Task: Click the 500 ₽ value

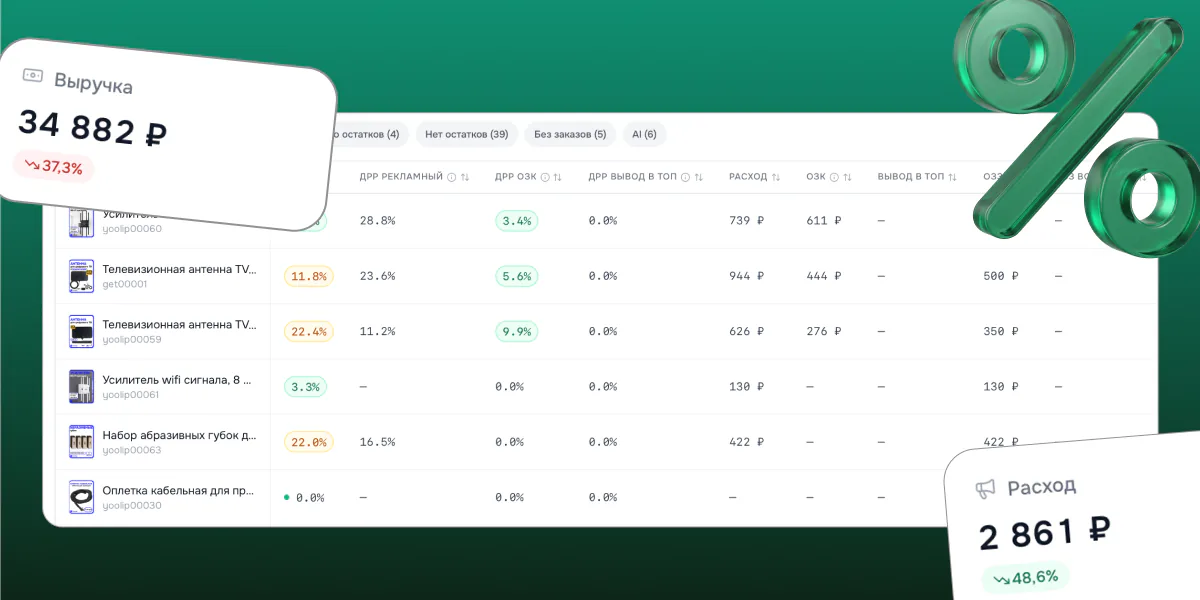Action: pyautogui.click(x=1001, y=276)
